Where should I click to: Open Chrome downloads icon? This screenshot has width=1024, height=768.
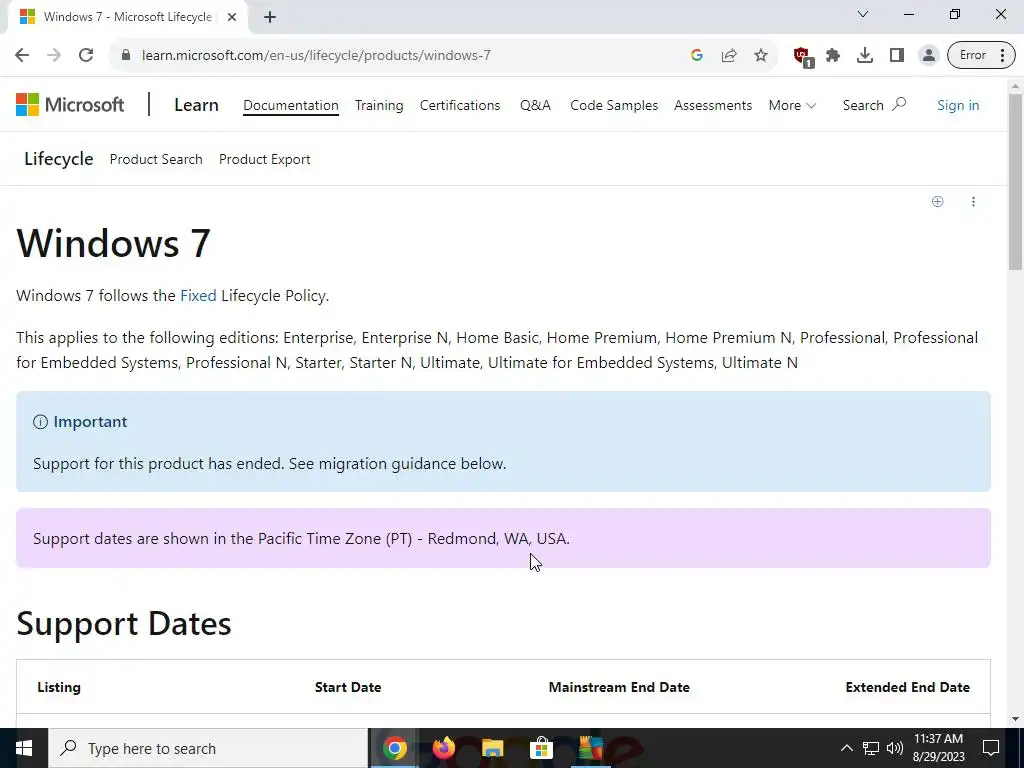coord(865,56)
